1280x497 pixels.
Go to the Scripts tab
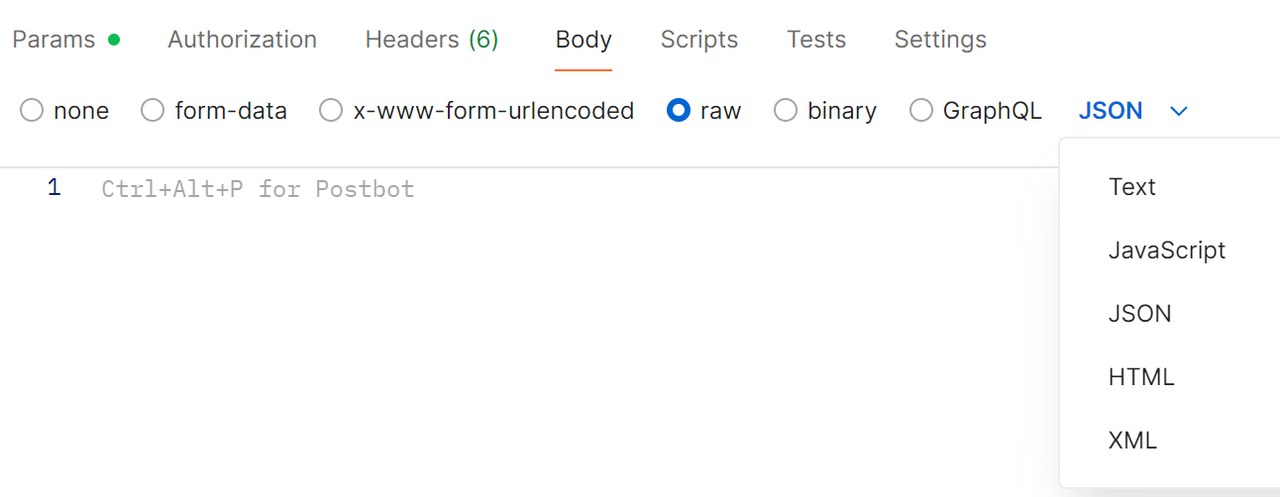699,40
